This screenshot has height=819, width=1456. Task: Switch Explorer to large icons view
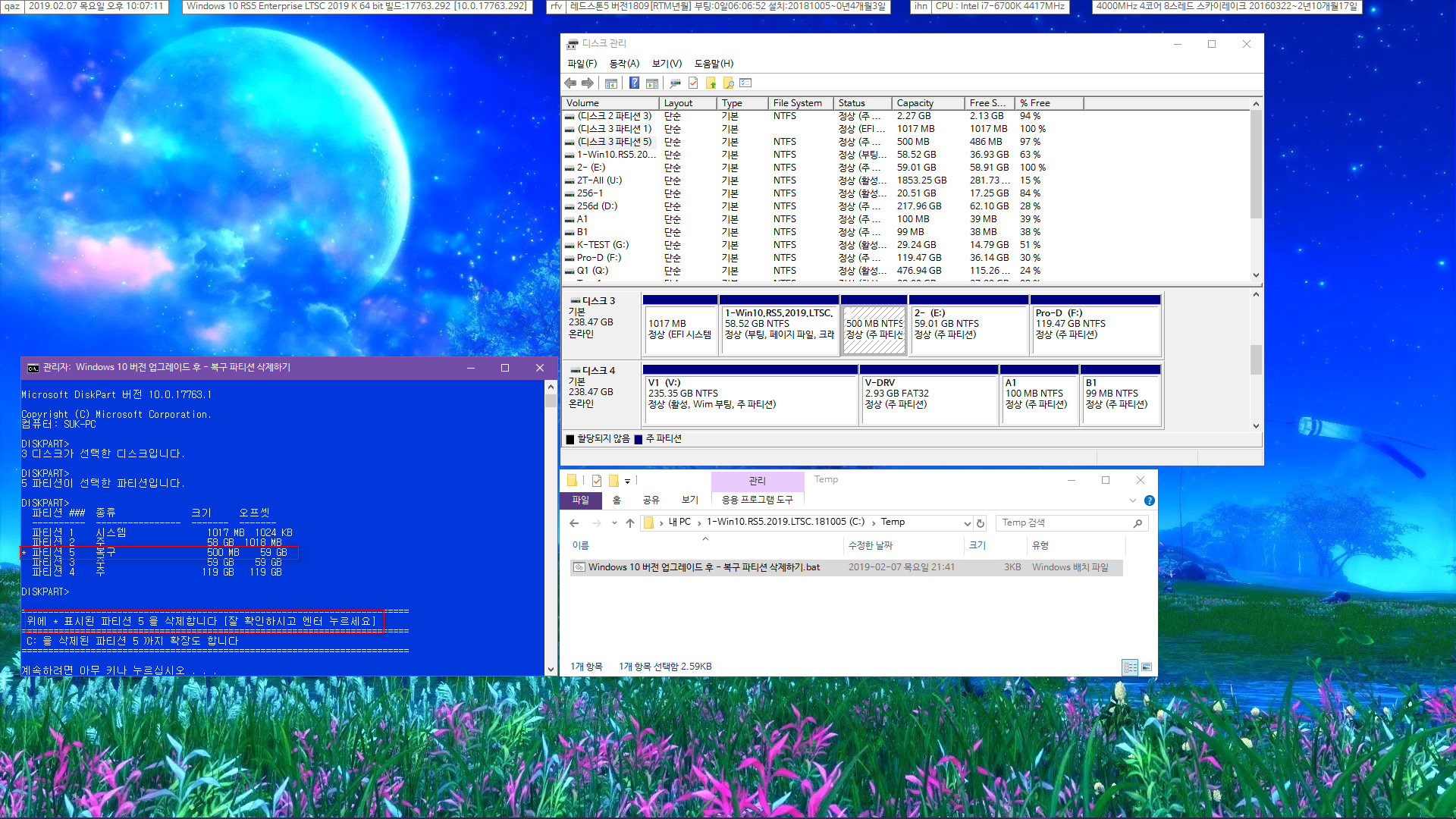coord(1146,667)
